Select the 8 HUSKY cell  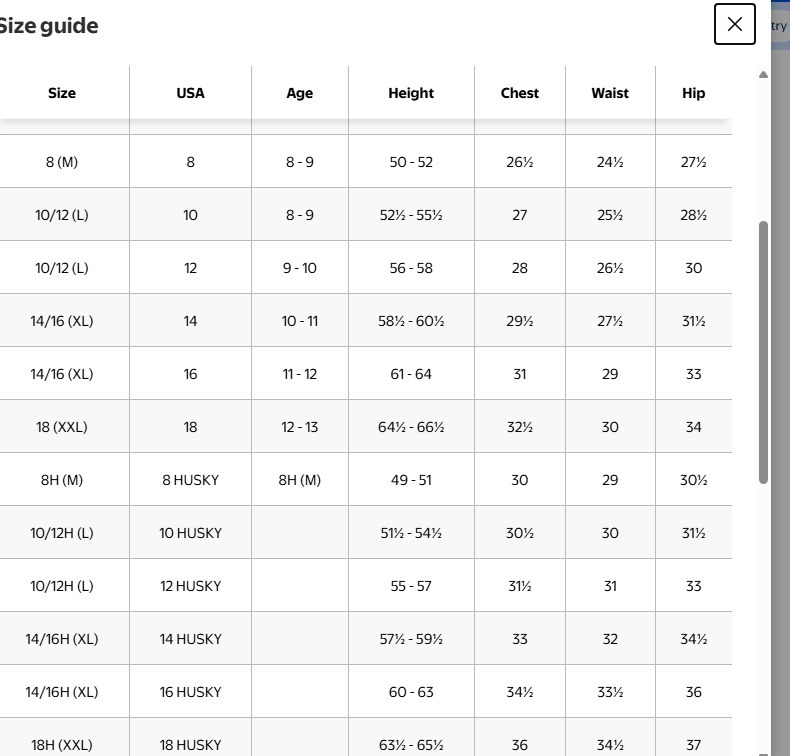pos(190,480)
